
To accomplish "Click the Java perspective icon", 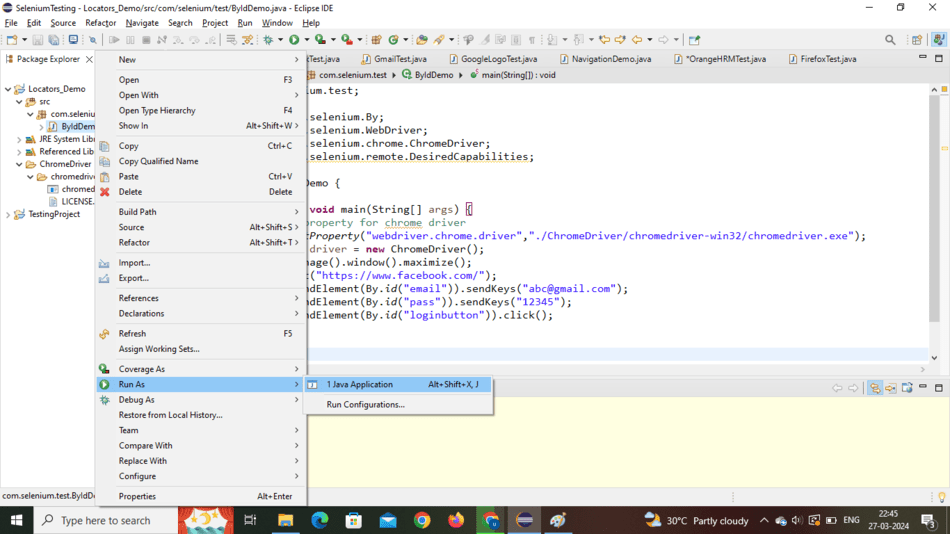I will click(x=938, y=40).
